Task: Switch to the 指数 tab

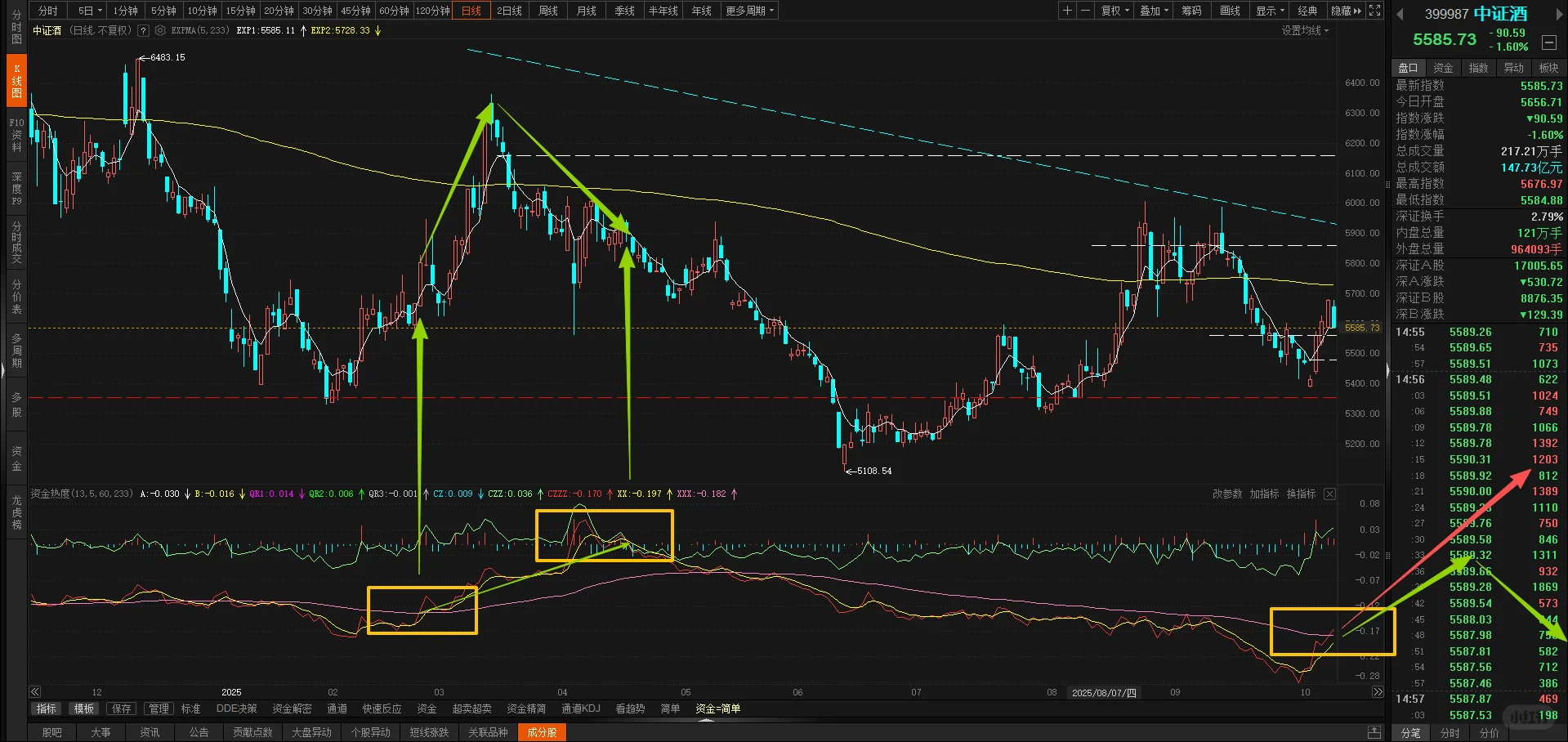Action: [1478, 68]
